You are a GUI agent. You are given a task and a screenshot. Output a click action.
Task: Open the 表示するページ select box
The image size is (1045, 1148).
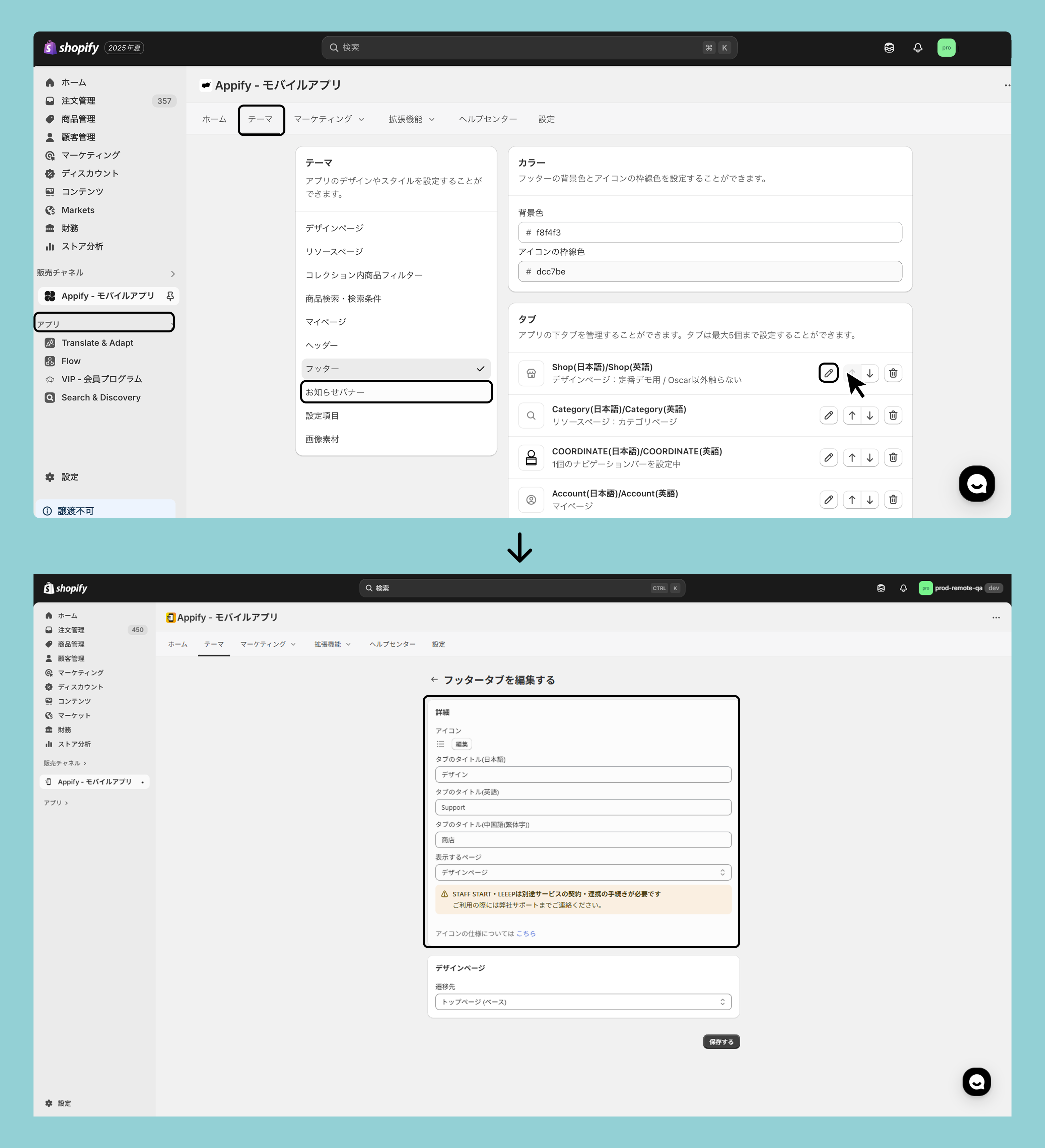point(583,872)
